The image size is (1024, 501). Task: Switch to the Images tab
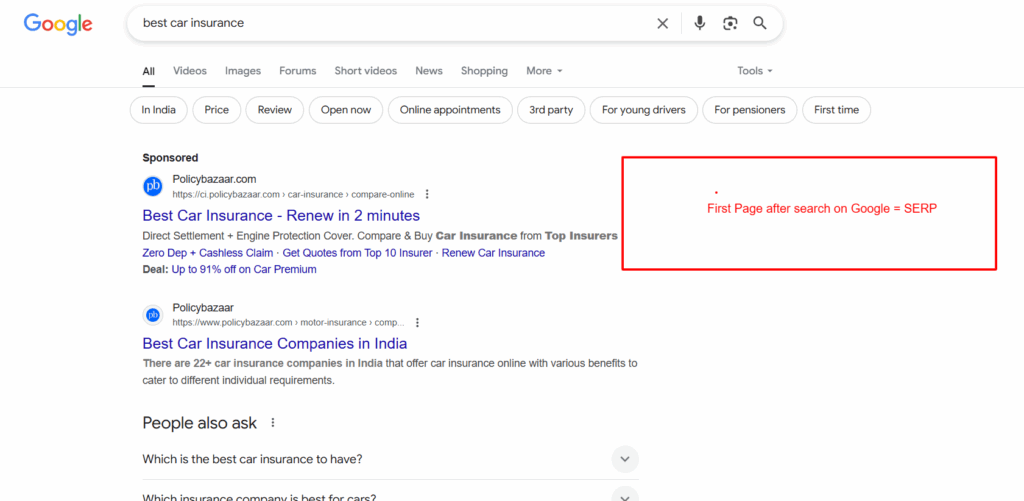click(x=243, y=71)
